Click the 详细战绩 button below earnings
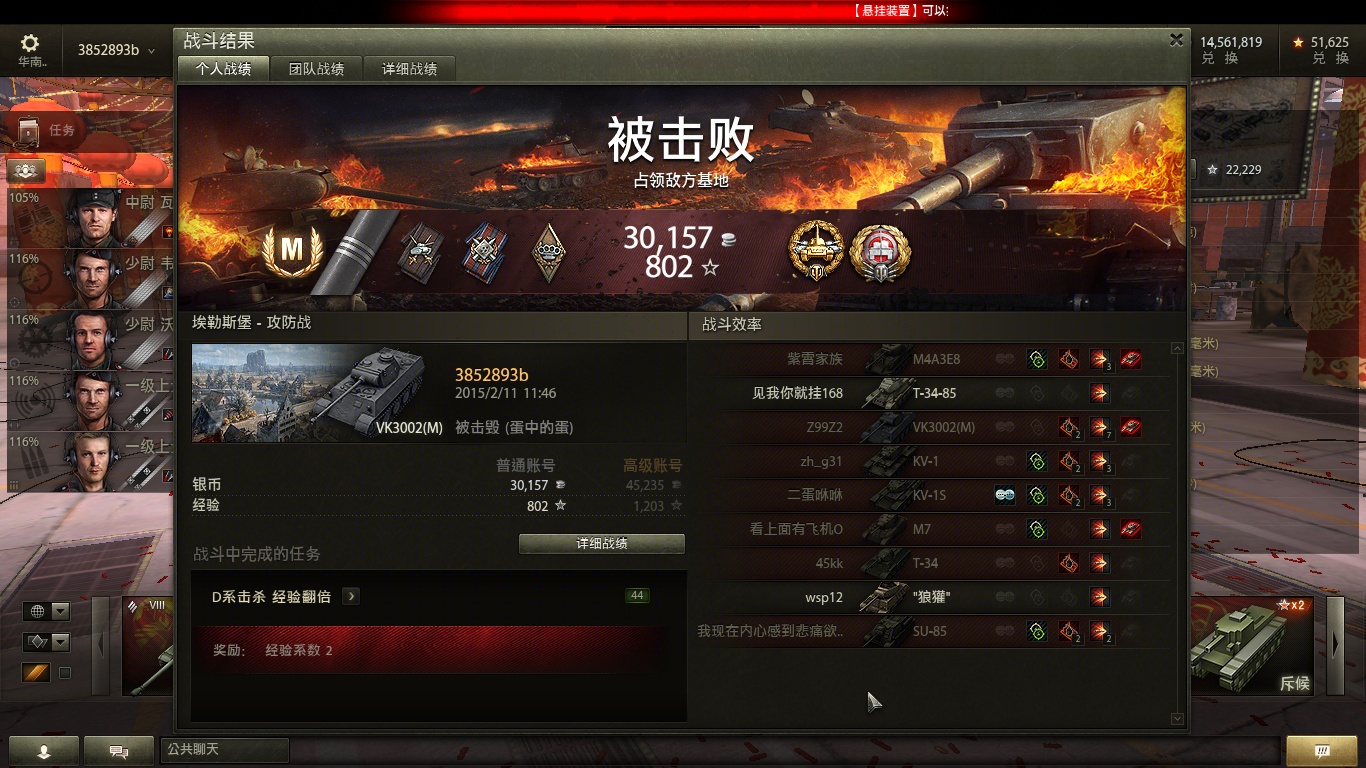The image size is (1366, 768). [602, 544]
